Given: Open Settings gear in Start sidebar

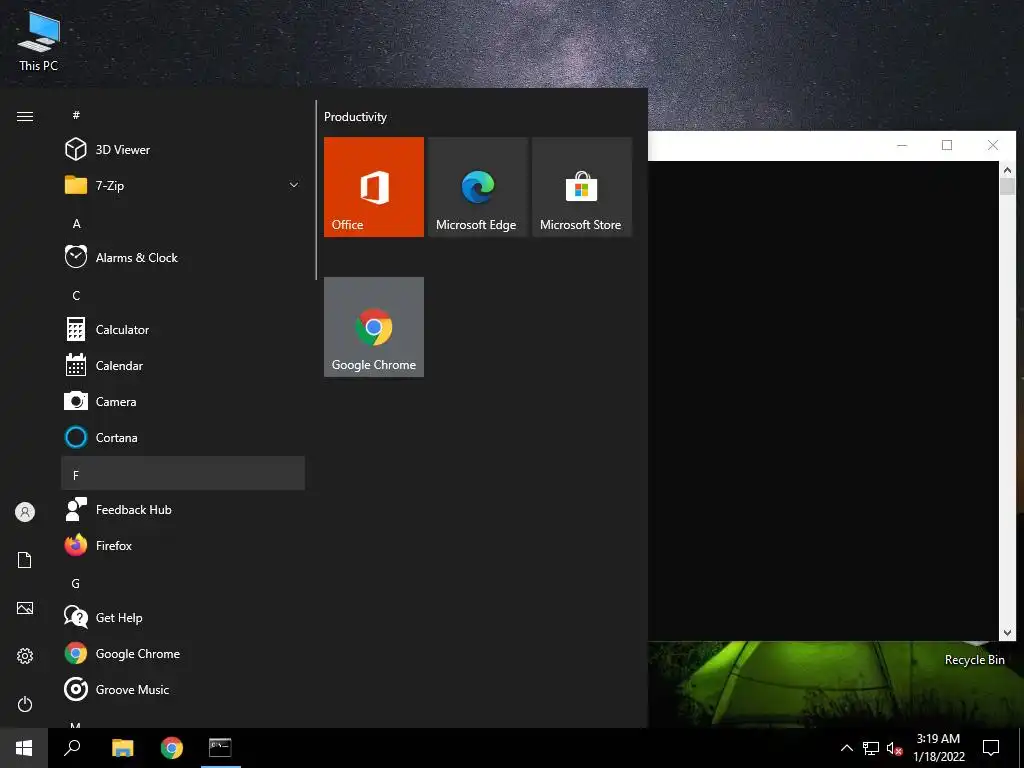Looking at the screenshot, I should pos(25,656).
